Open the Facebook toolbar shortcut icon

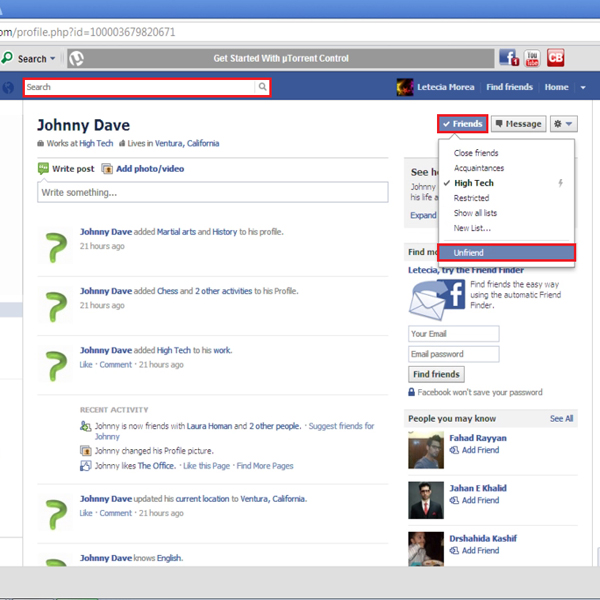point(509,58)
